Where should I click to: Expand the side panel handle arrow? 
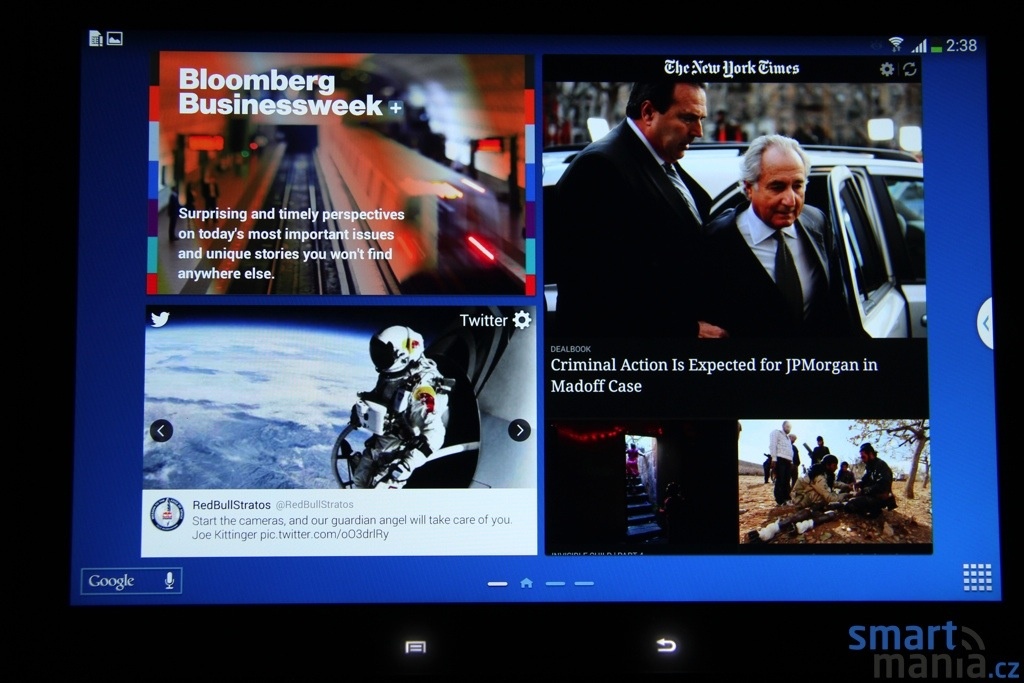click(x=985, y=323)
